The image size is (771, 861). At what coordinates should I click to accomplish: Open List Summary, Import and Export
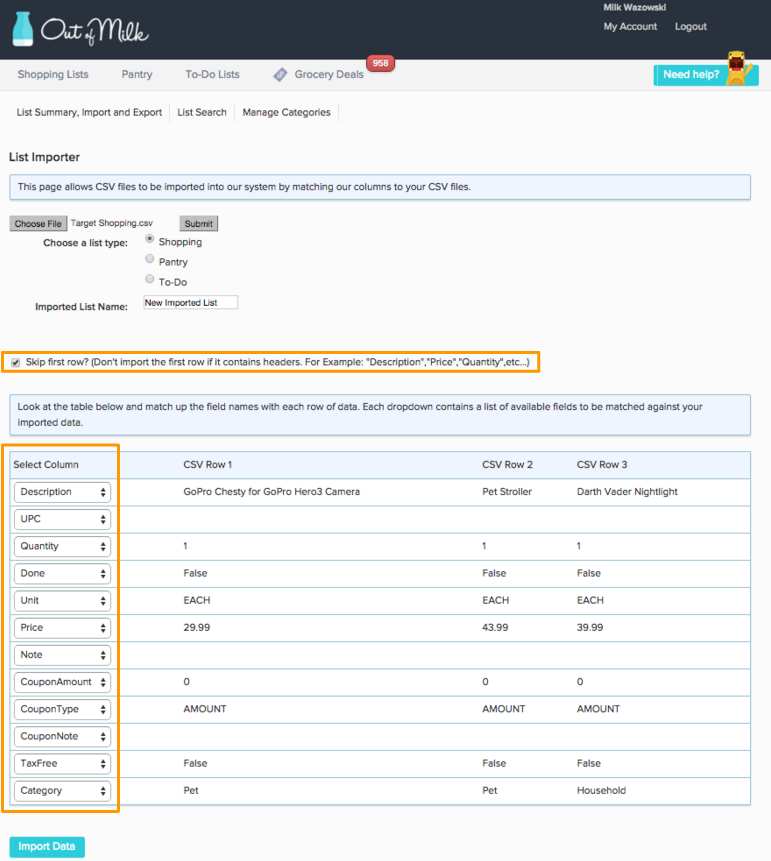(x=89, y=112)
